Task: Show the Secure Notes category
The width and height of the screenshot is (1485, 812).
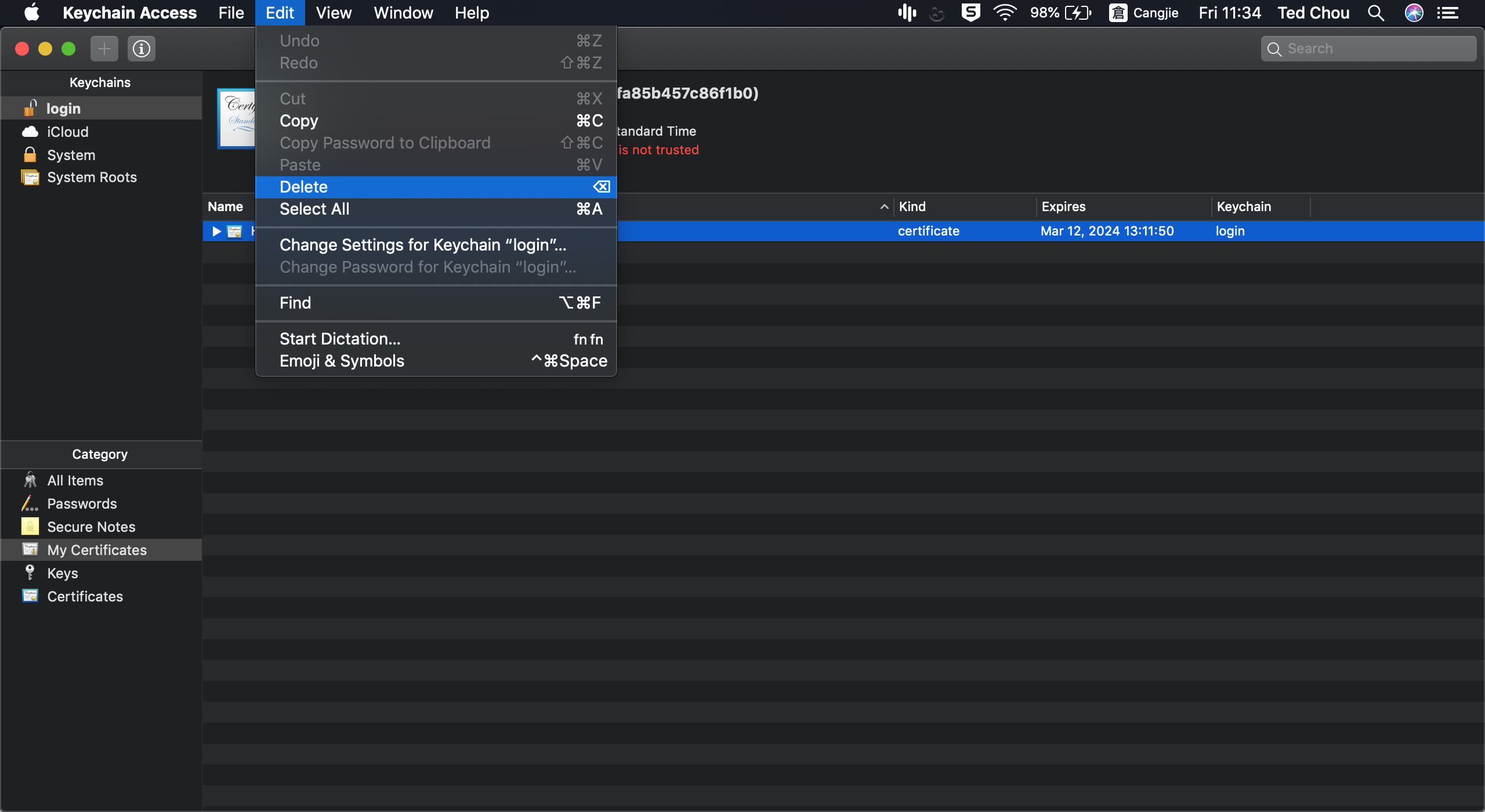Action: [102, 527]
